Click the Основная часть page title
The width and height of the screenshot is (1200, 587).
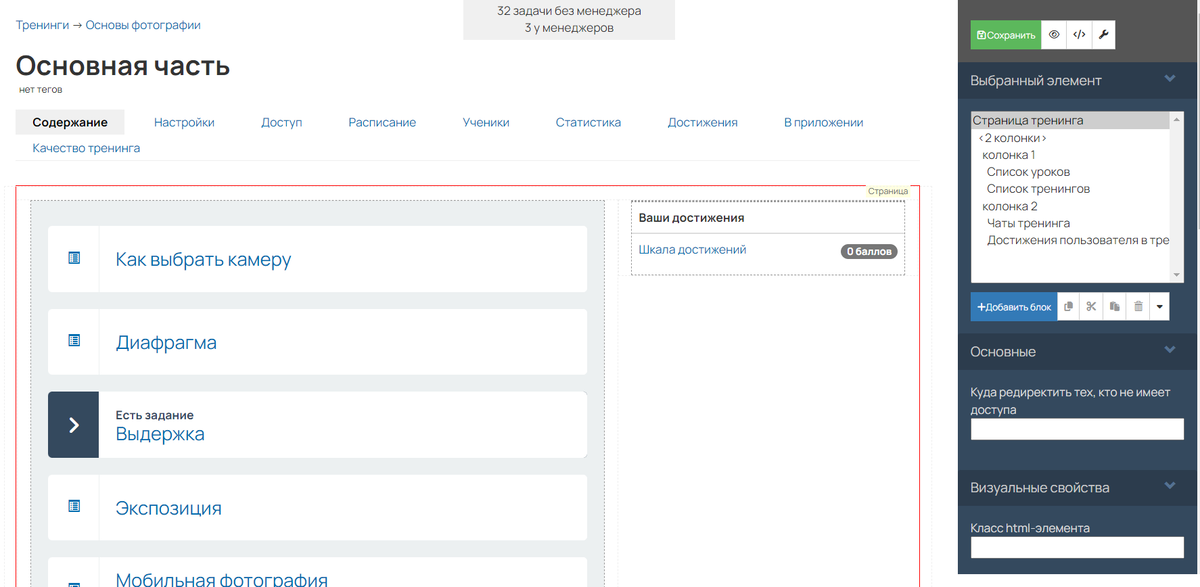[123, 66]
